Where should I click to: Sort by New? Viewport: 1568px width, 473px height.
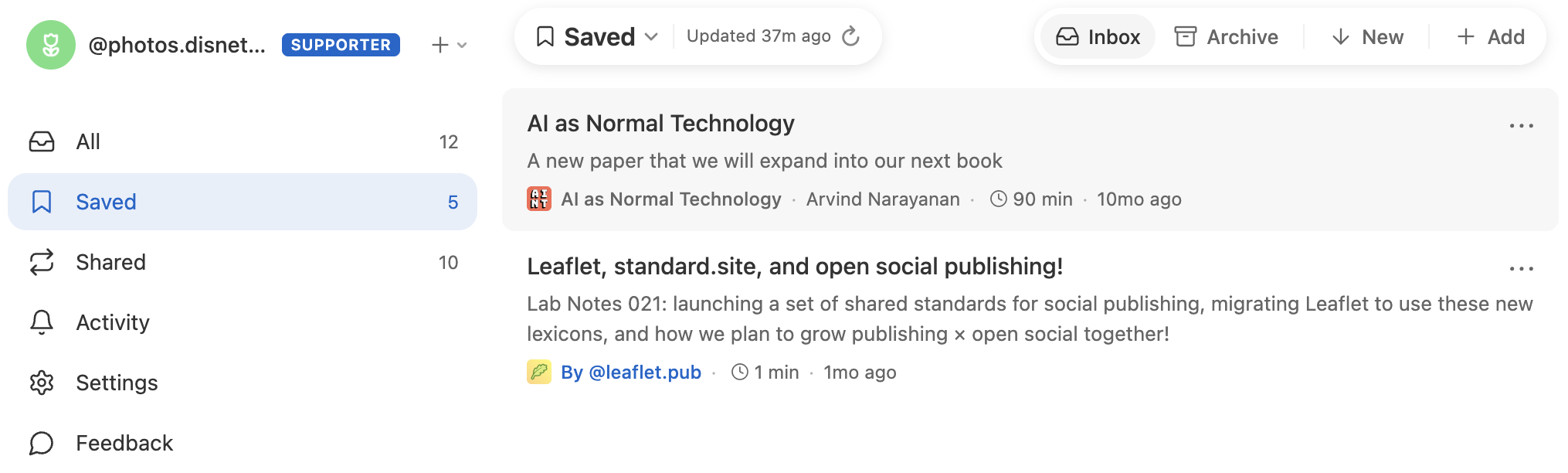1367,37
